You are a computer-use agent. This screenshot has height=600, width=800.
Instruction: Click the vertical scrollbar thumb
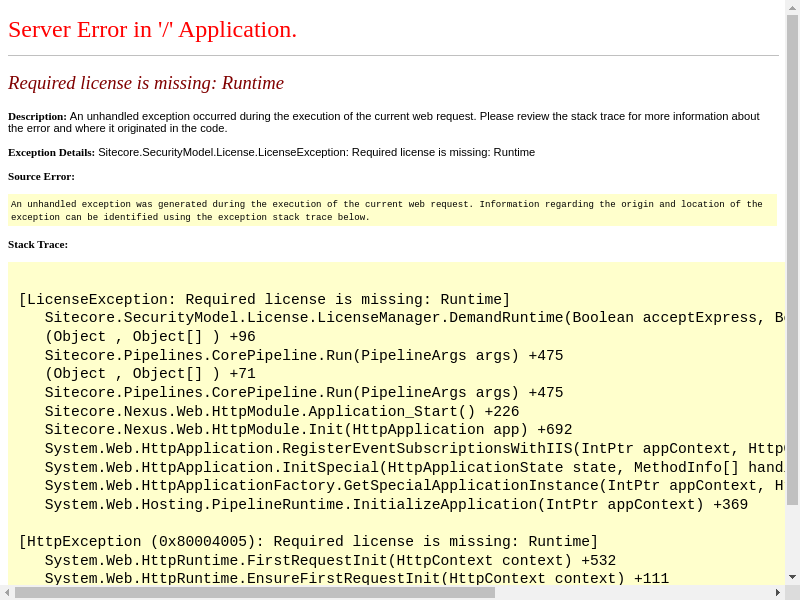pos(792,260)
